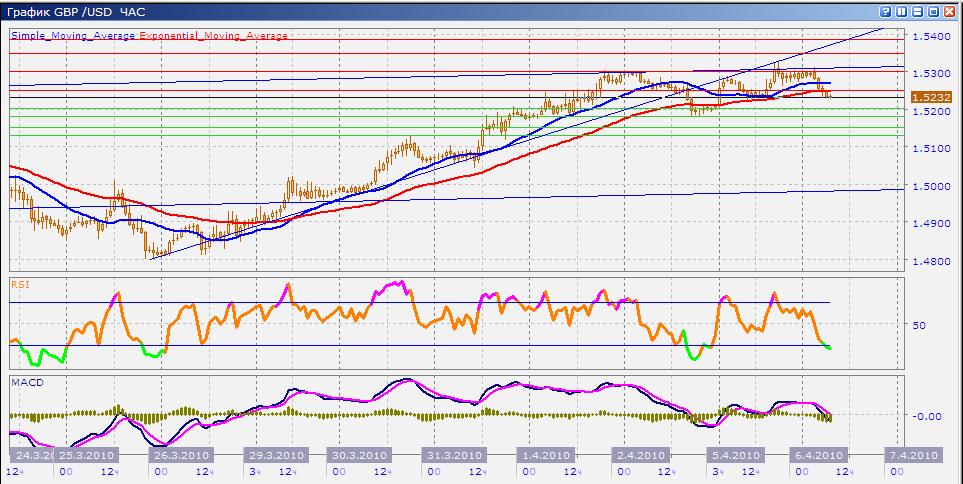This screenshot has width=963, height=484.
Task: Click the 1.5000 price axis label
Action: point(930,186)
